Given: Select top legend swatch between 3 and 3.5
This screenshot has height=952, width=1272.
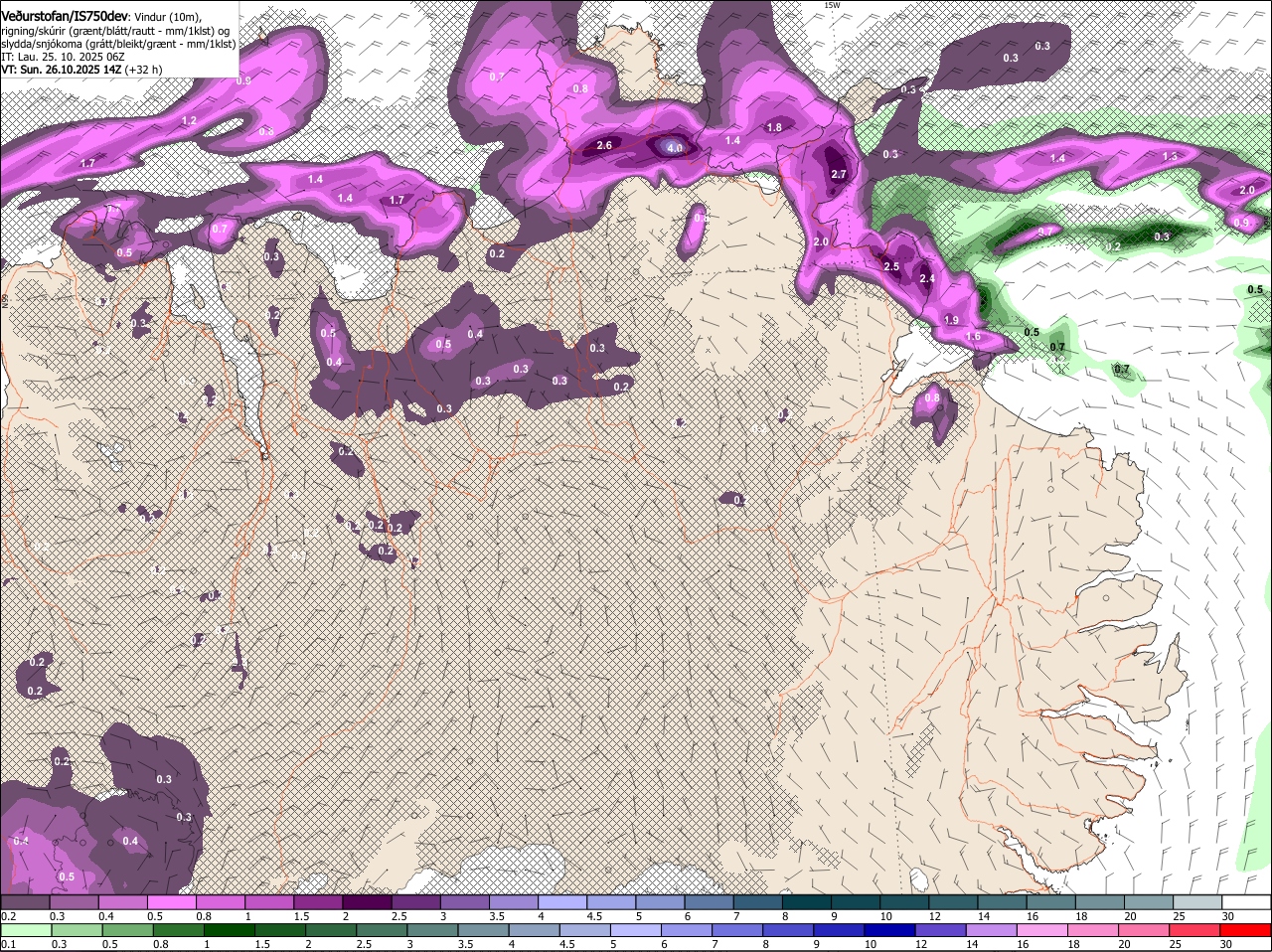Looking at the screenshot, I should tap(464, 902).
